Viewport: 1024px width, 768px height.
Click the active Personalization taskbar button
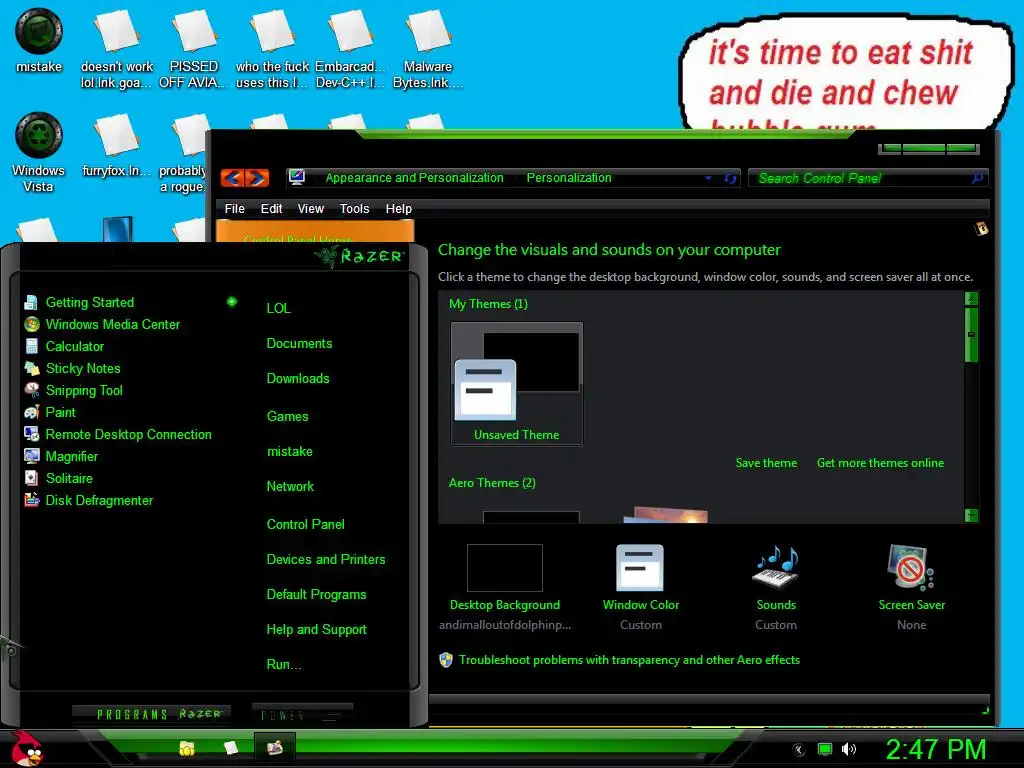pyautogui.click(x=275, y=747)
